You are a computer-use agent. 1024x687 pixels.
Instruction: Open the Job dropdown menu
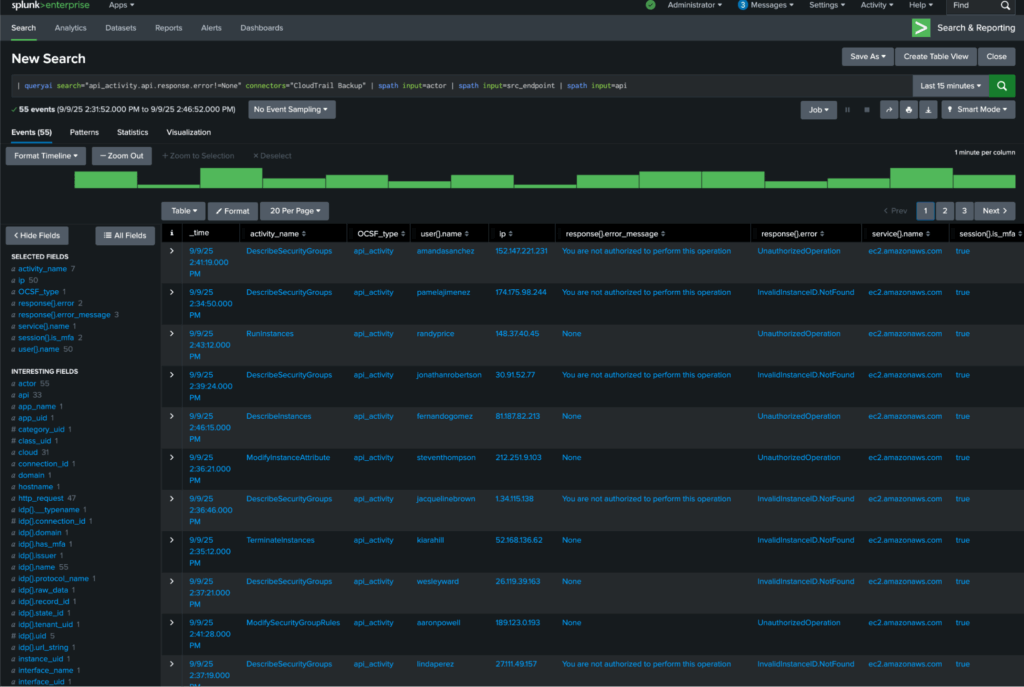(x=818, y=110)
